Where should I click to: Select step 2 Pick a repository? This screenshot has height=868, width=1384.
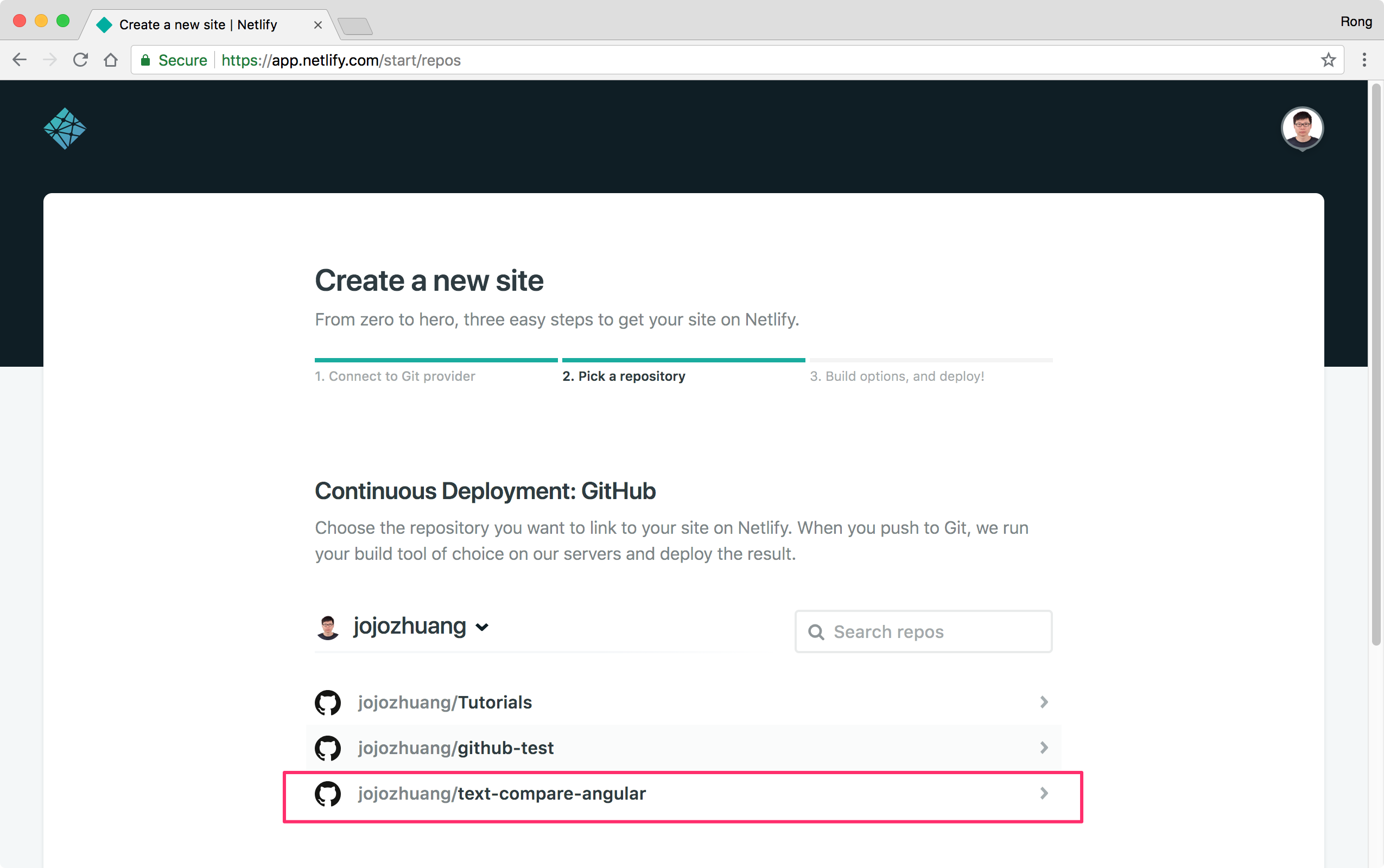click(624, 376)
